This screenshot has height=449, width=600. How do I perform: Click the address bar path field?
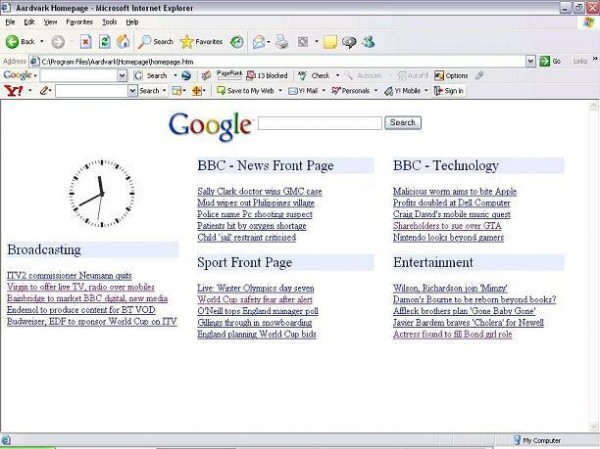tap(277, 61)
